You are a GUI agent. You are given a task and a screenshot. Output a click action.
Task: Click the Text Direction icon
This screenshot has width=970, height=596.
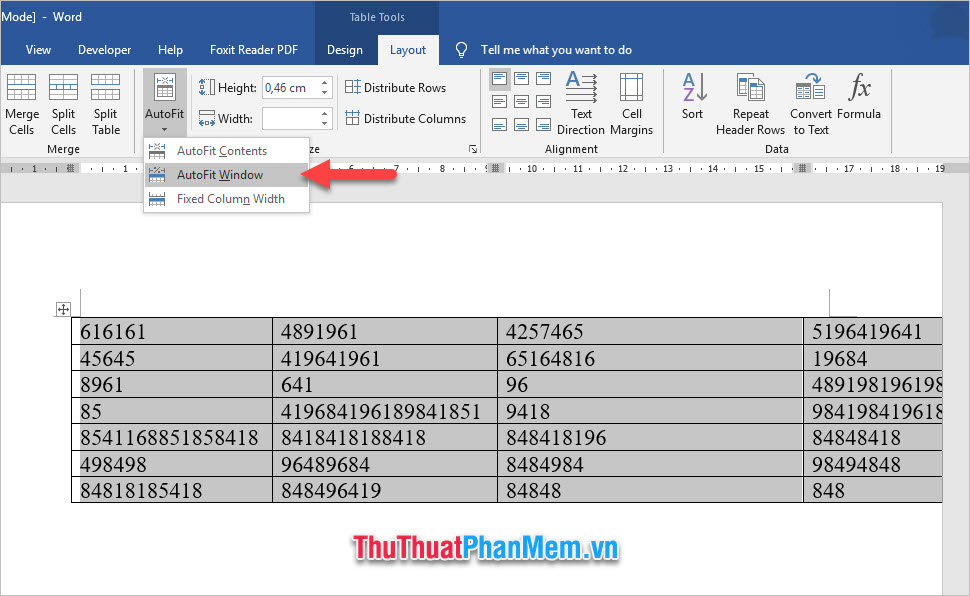581,87
